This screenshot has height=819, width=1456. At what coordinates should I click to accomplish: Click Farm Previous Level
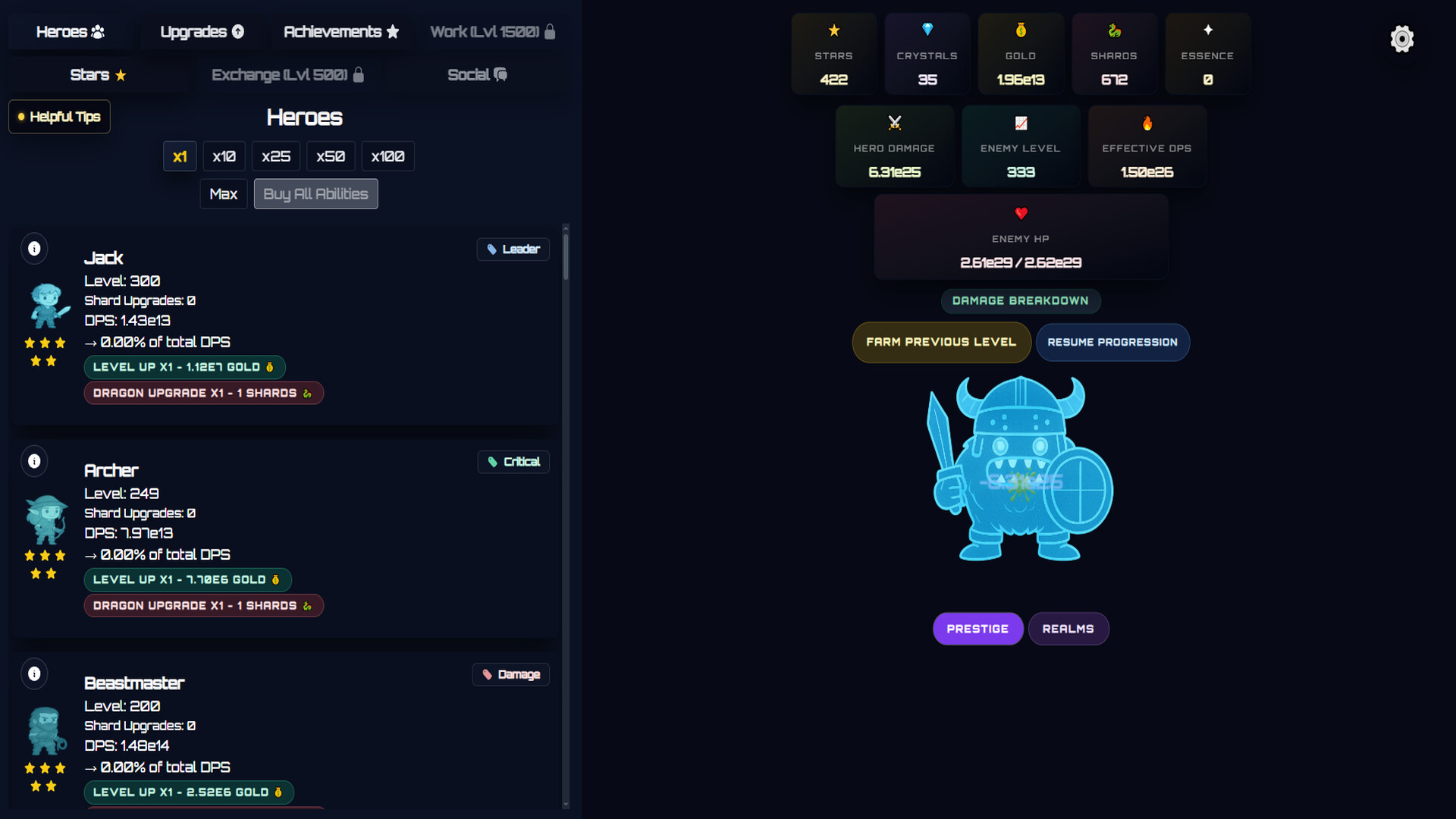(940, 342)
